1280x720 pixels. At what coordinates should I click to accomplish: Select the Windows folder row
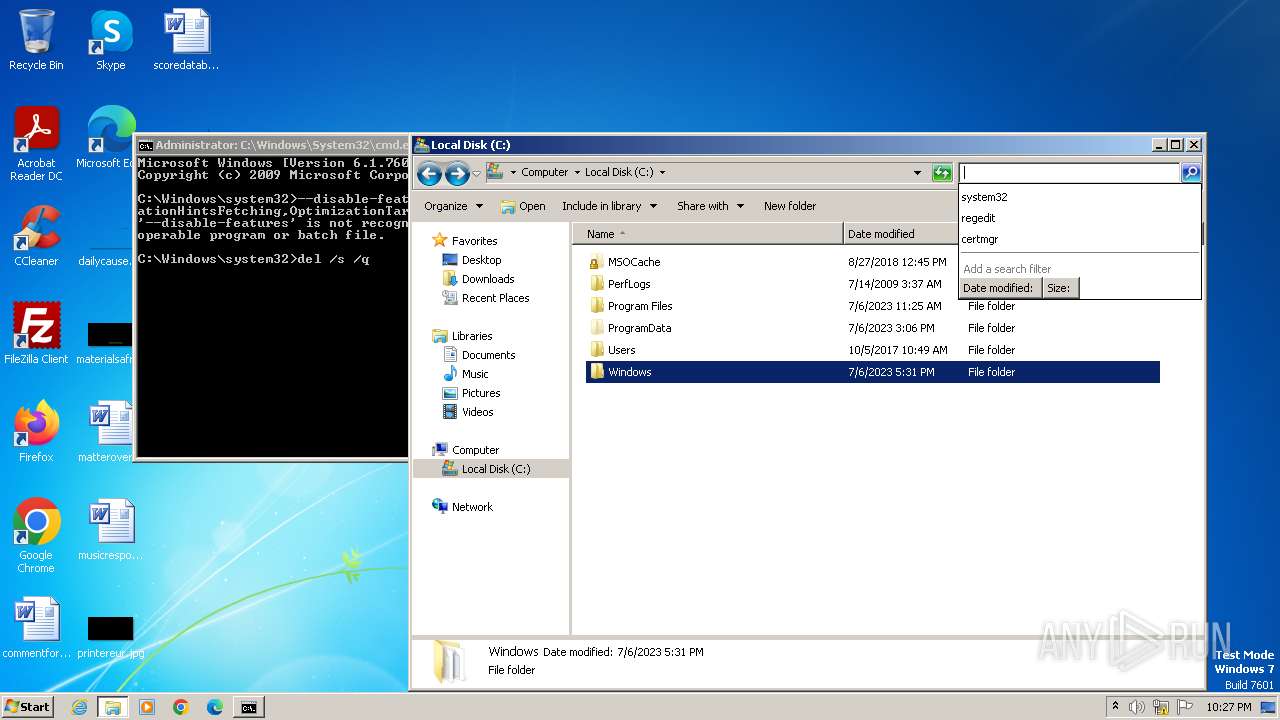[x=872, y=372]
